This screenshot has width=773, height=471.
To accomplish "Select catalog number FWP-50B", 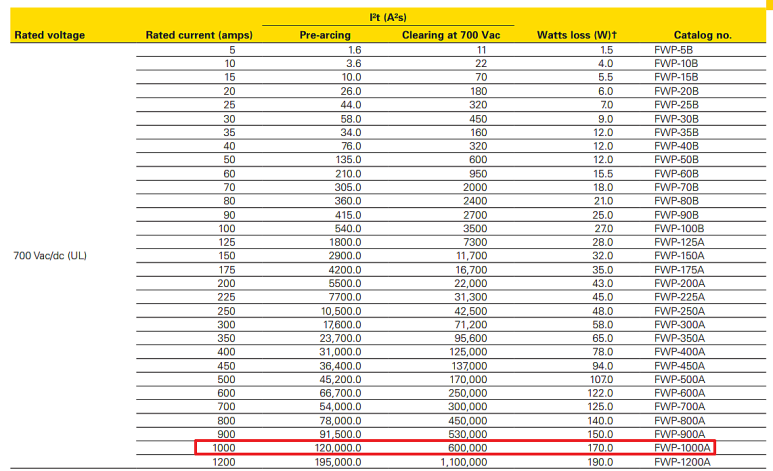I will (x=676, y=160).
